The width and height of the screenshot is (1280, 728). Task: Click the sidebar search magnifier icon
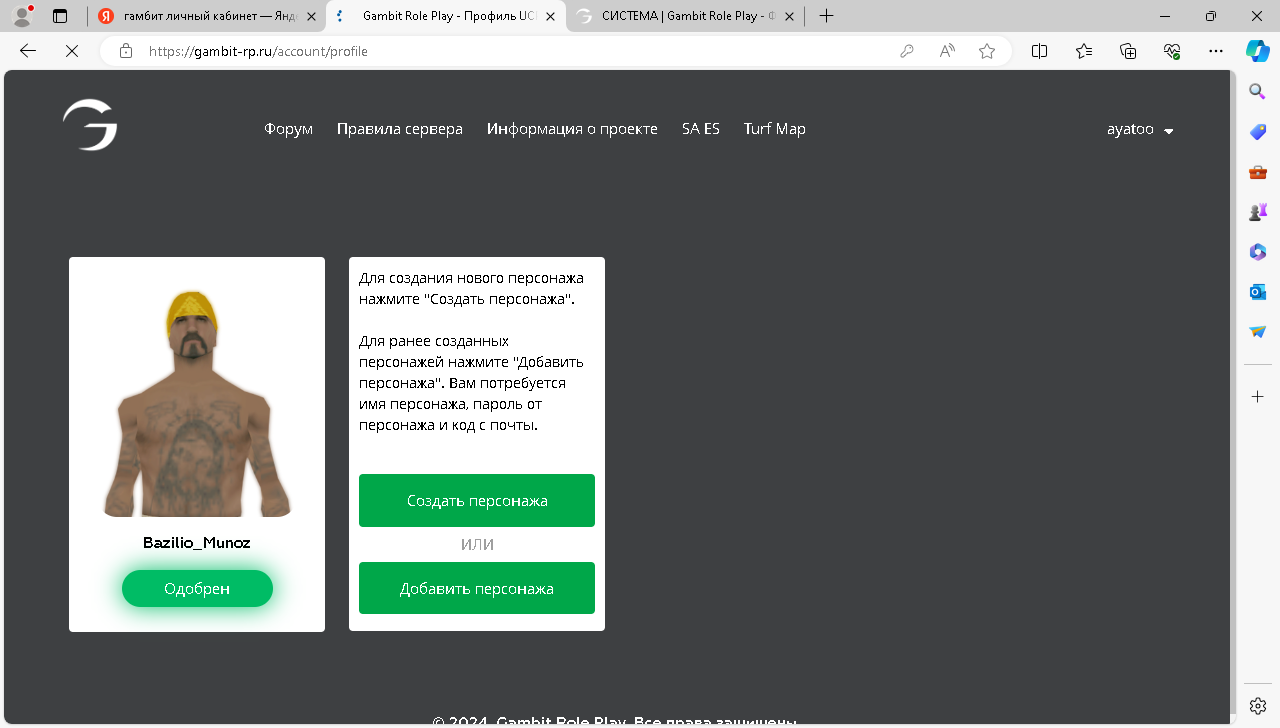pos(1258,92)
